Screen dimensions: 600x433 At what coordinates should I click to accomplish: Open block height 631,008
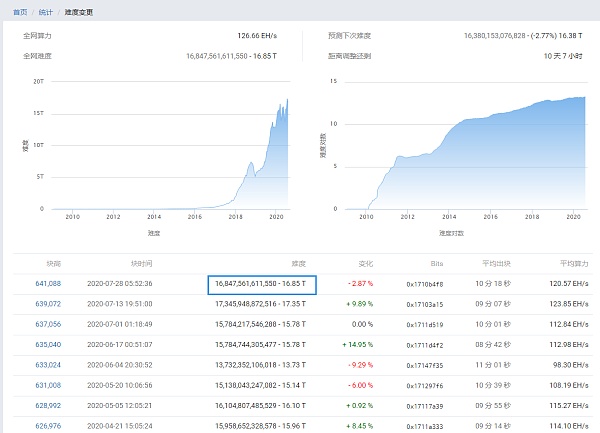pyautogui.click(x=47, y=384)
